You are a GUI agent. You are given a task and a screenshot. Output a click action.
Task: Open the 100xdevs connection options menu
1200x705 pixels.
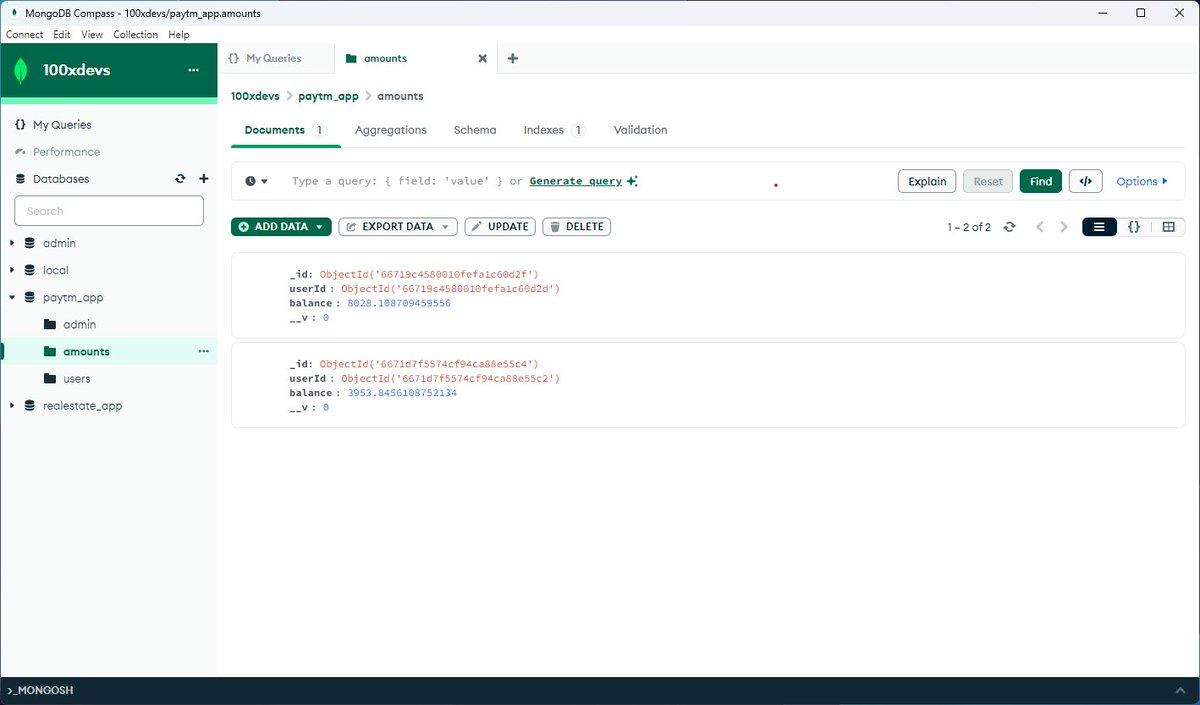coord(194,71)
